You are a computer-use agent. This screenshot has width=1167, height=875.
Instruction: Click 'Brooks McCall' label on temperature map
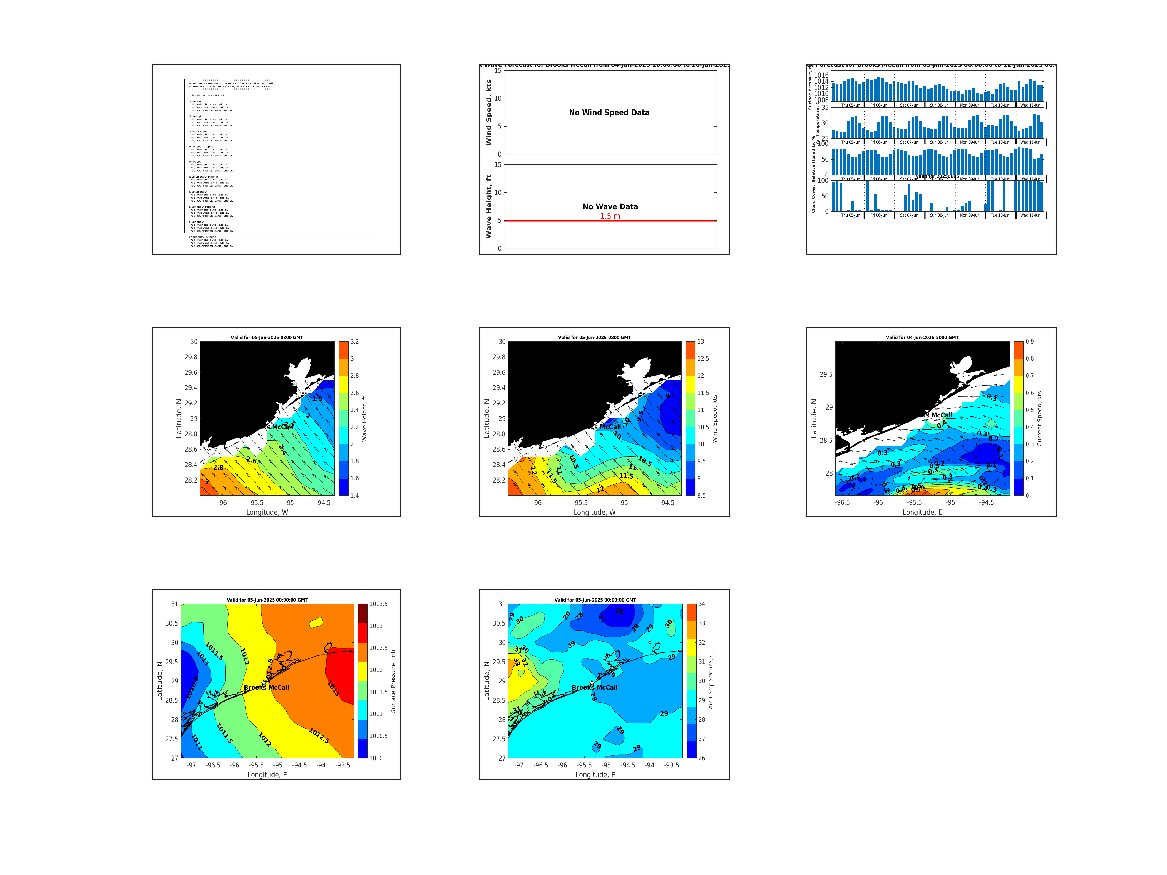594,688
